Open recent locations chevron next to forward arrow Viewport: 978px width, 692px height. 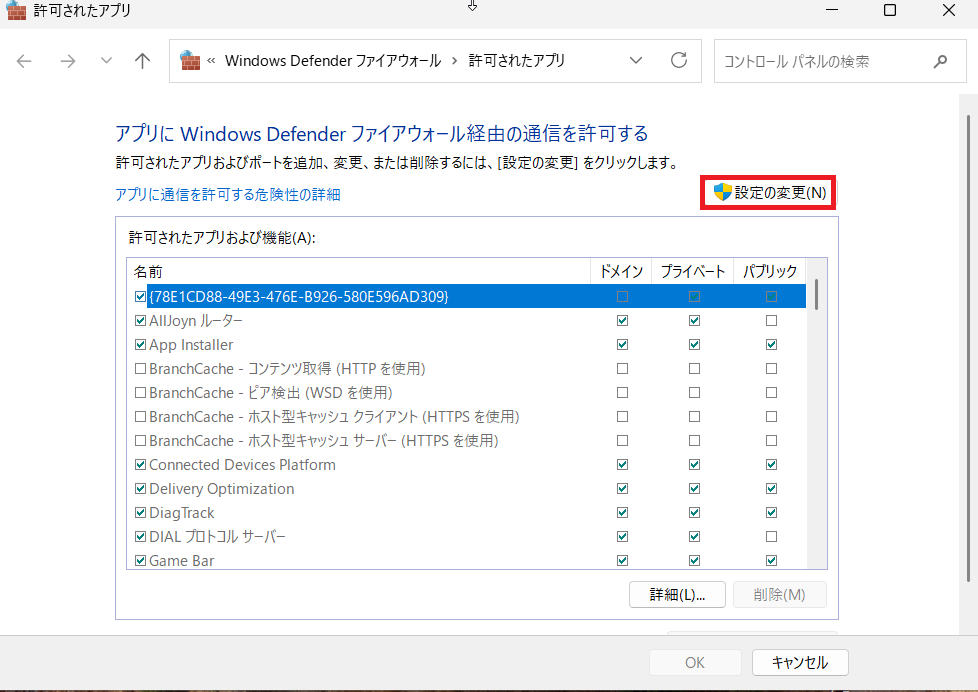106,61
